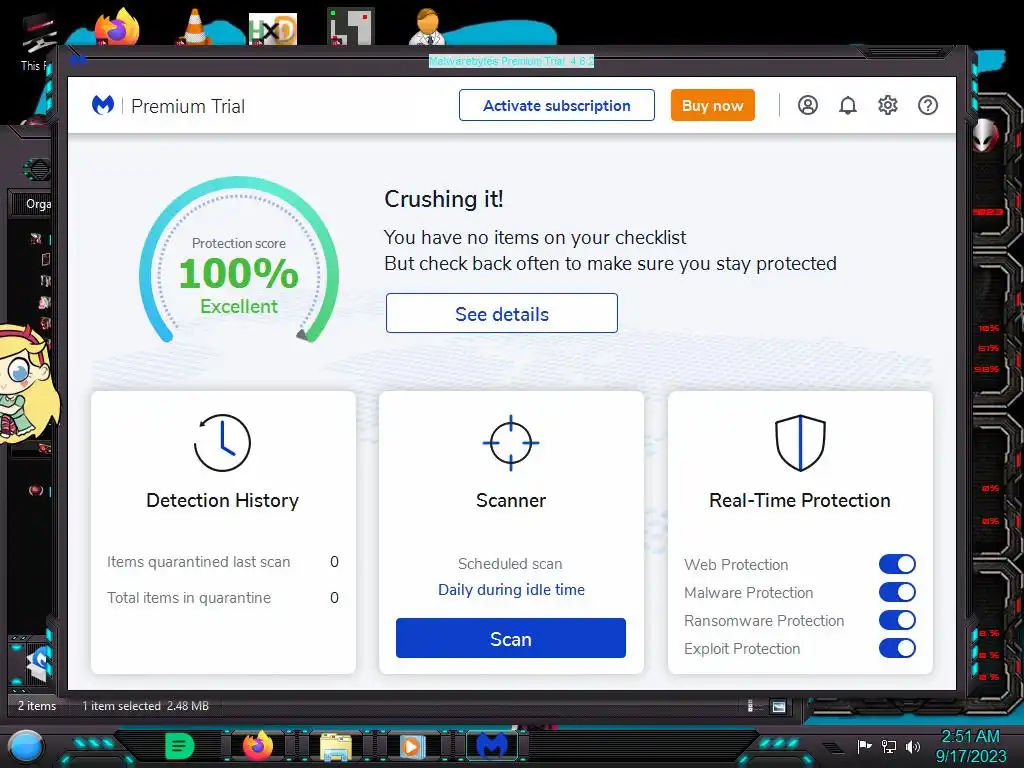Screen dimensions: 1024x768
Task: Open Daily during idle time schedule link
Action: point(511,590)
